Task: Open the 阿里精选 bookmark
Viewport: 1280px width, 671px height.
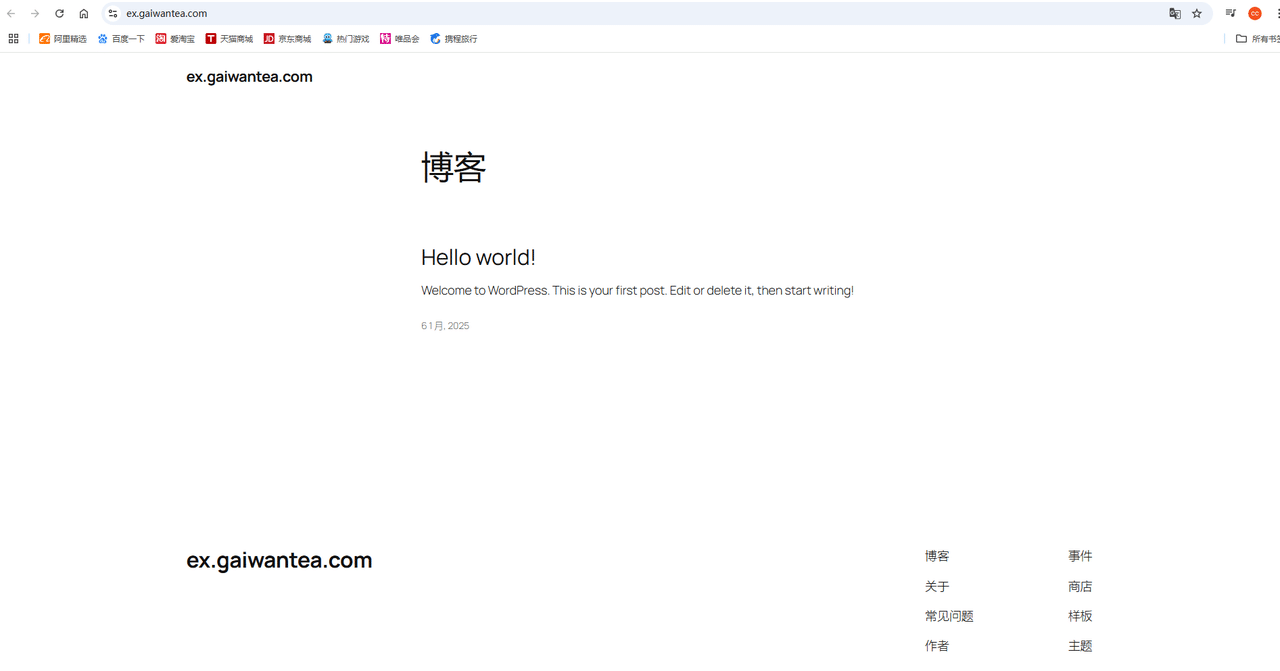Action: (63, 39)
